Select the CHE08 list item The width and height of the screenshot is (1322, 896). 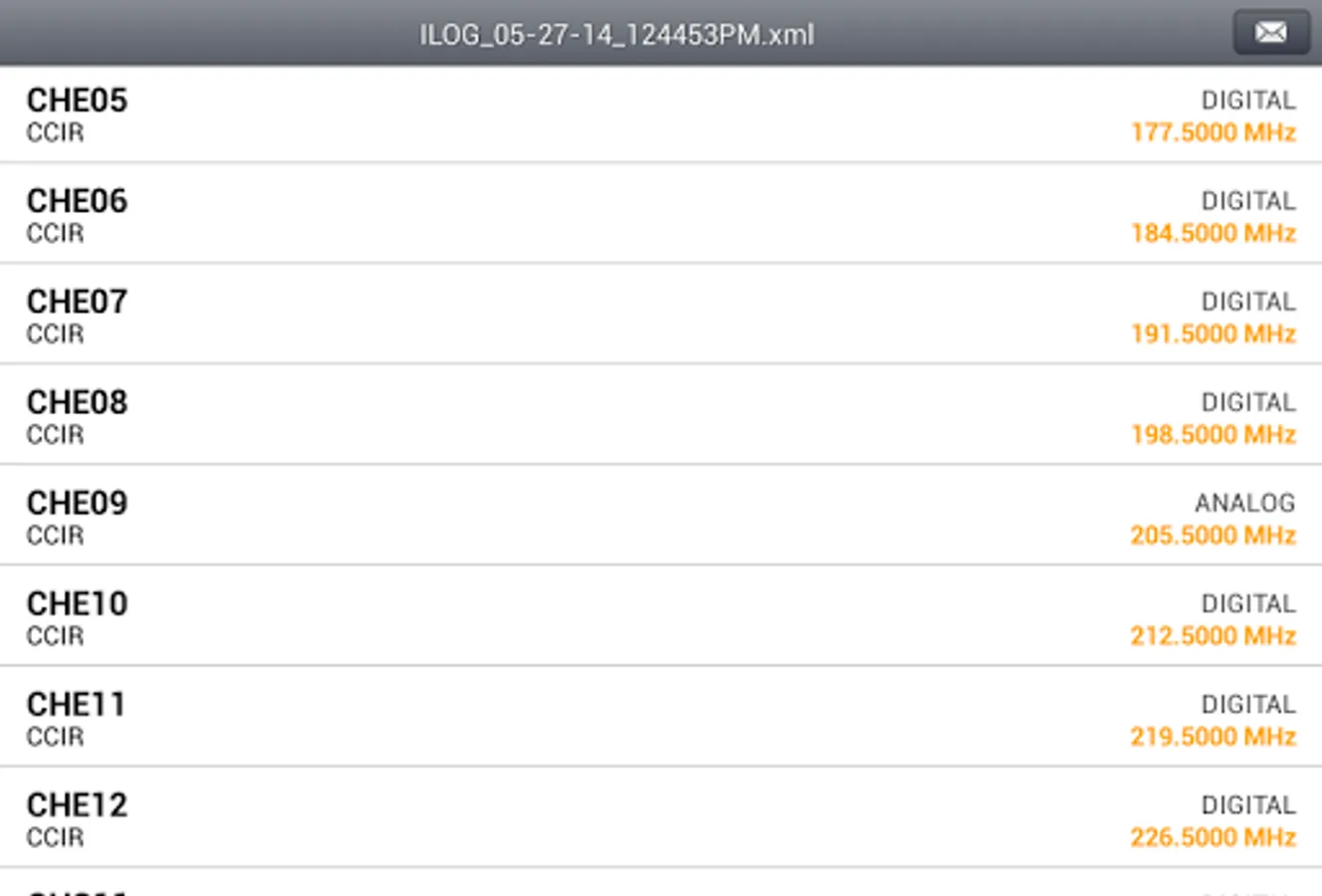click(x=661, y=415)
